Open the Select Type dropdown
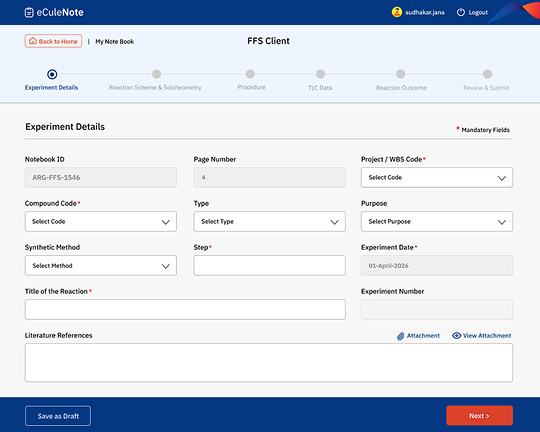The image size is (540, 432). pyautogui.click(x=269, y=222)
